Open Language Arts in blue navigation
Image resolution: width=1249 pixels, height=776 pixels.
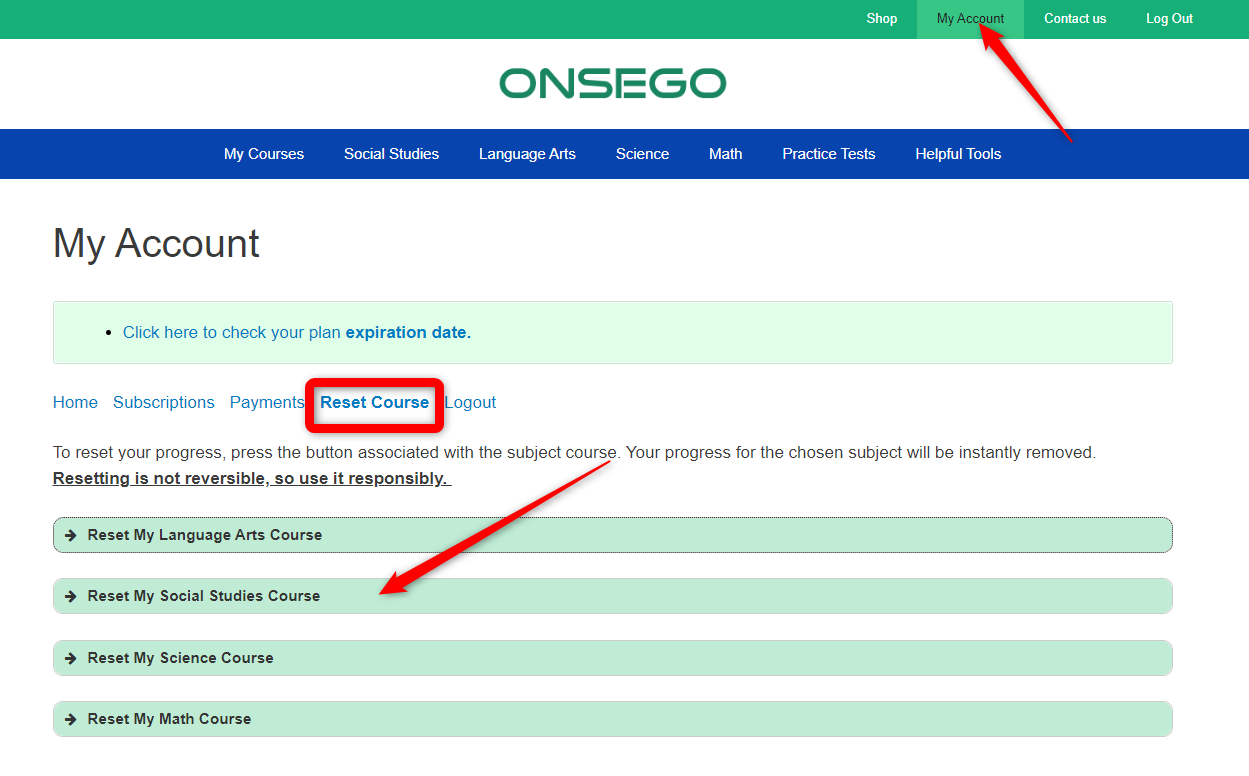tap(527, 154)
